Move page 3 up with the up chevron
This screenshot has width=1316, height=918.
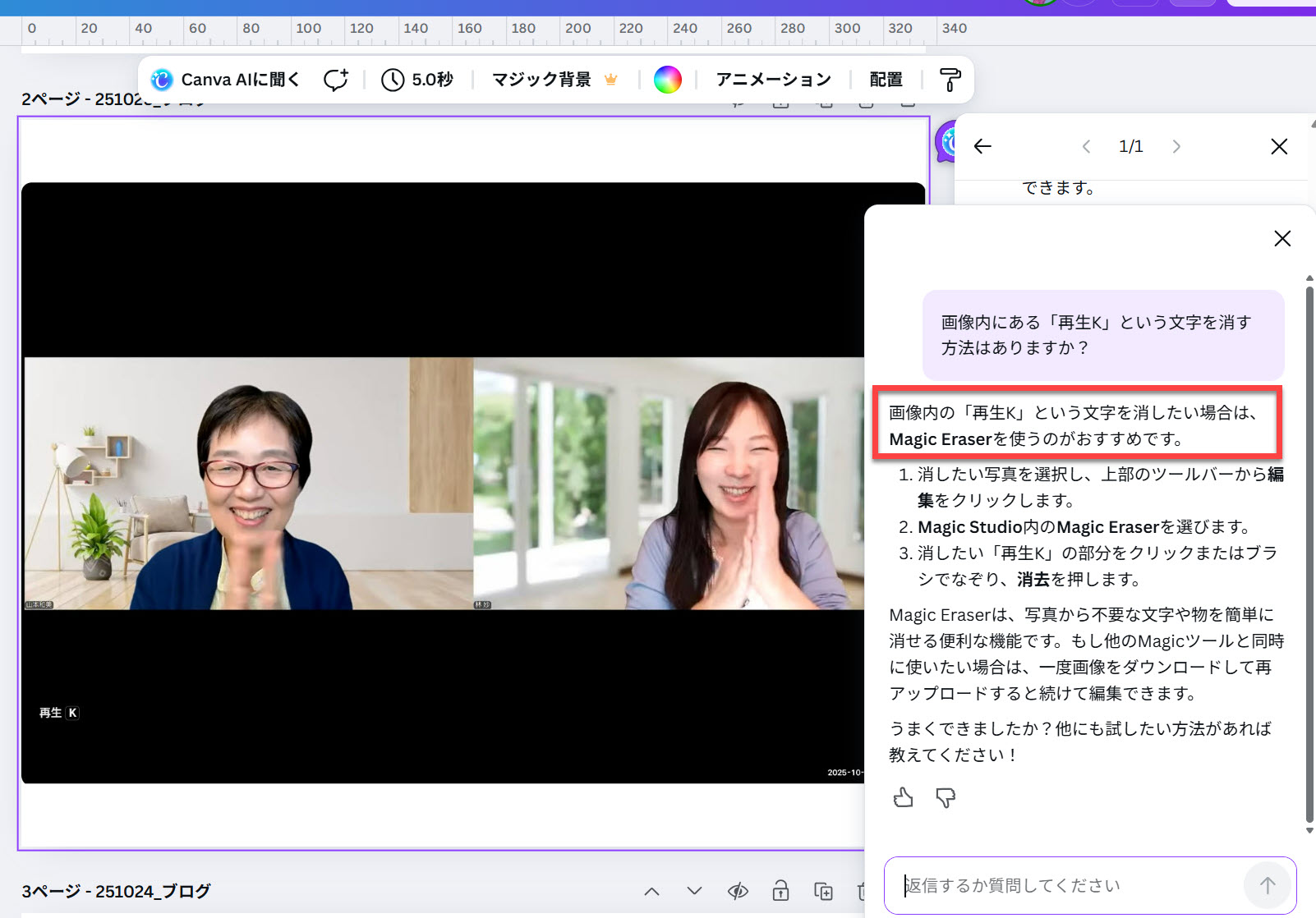pyautogui.click(x=651, y=891)
